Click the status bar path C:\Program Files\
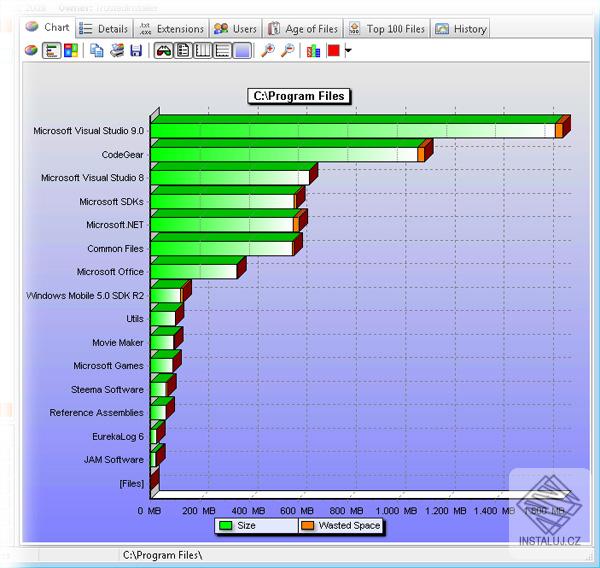This screenshot has height=568, width=600. [162, 555]
